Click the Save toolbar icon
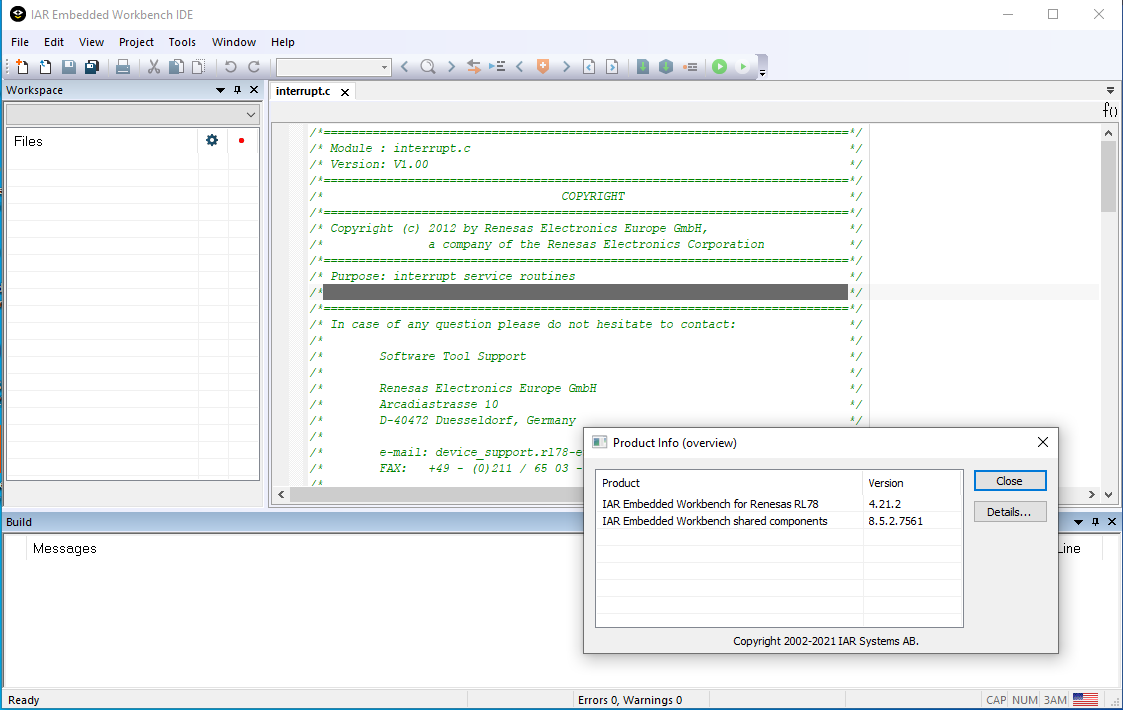The image size is (1123, 710). [x=69, y=67]
